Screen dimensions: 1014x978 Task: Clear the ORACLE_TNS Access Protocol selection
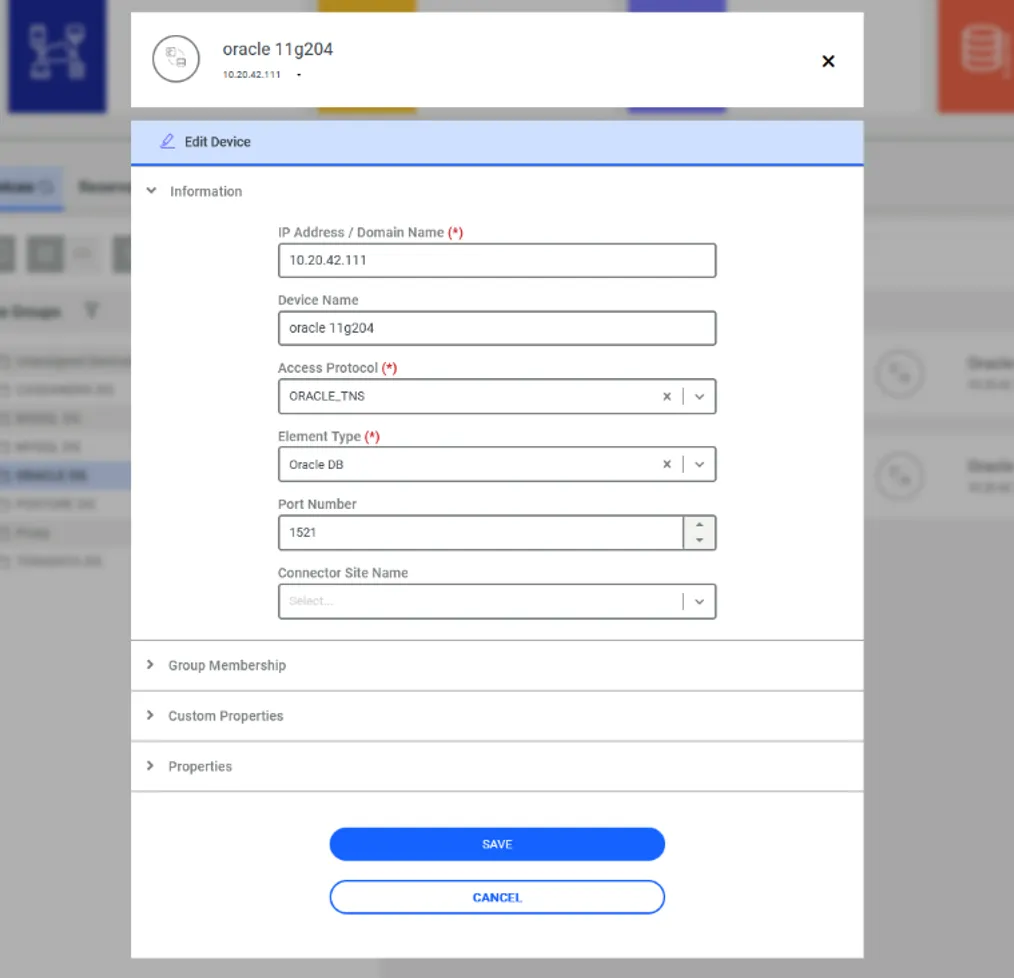[667, 397]
